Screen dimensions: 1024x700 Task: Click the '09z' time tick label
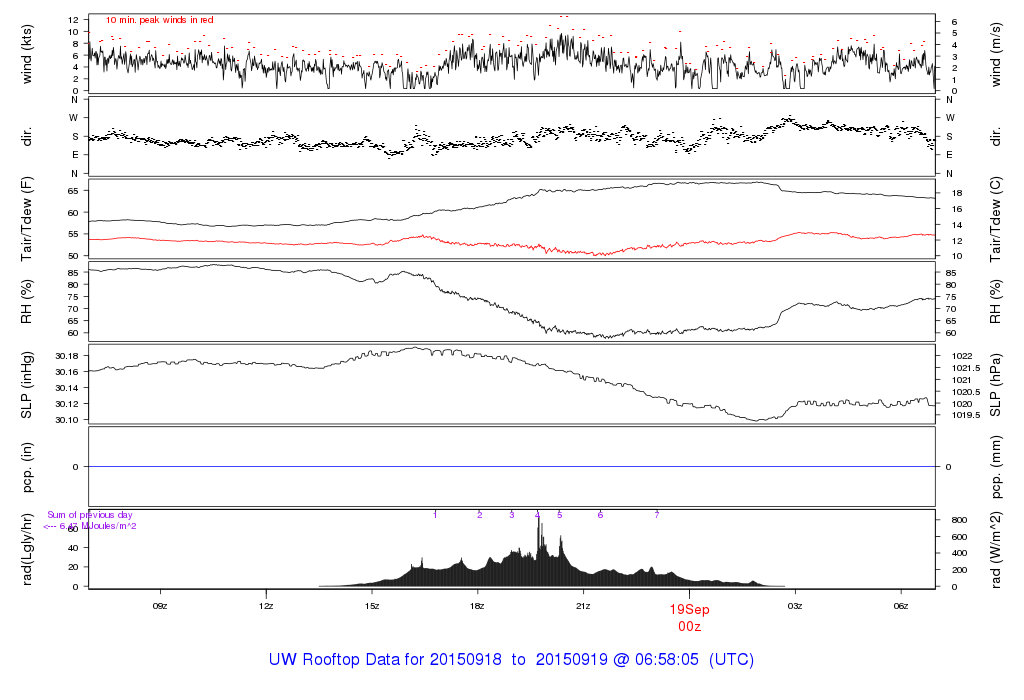[x=160, y=606]
